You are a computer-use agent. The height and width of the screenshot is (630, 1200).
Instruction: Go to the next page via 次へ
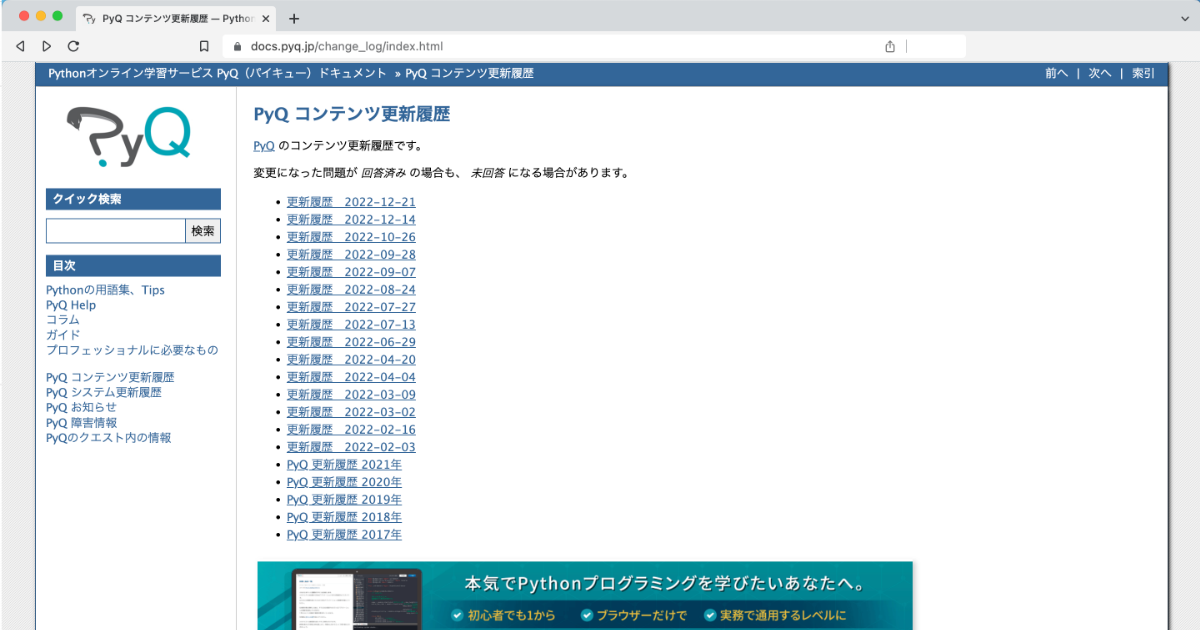pos(1099,73)
